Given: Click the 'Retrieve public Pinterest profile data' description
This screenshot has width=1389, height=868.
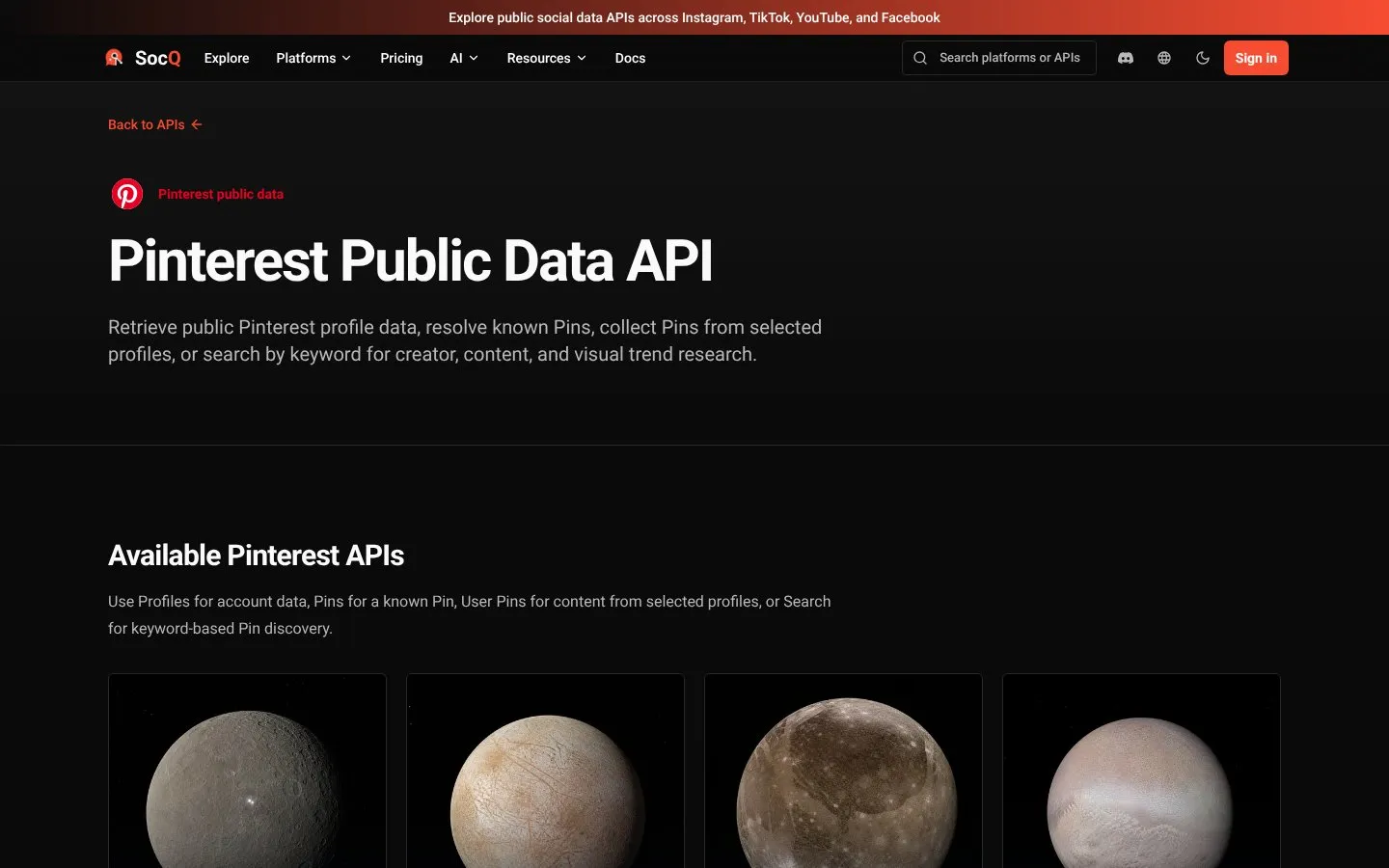Looking at the screenshot, I should pyautogui.click(x=465, y=340).
